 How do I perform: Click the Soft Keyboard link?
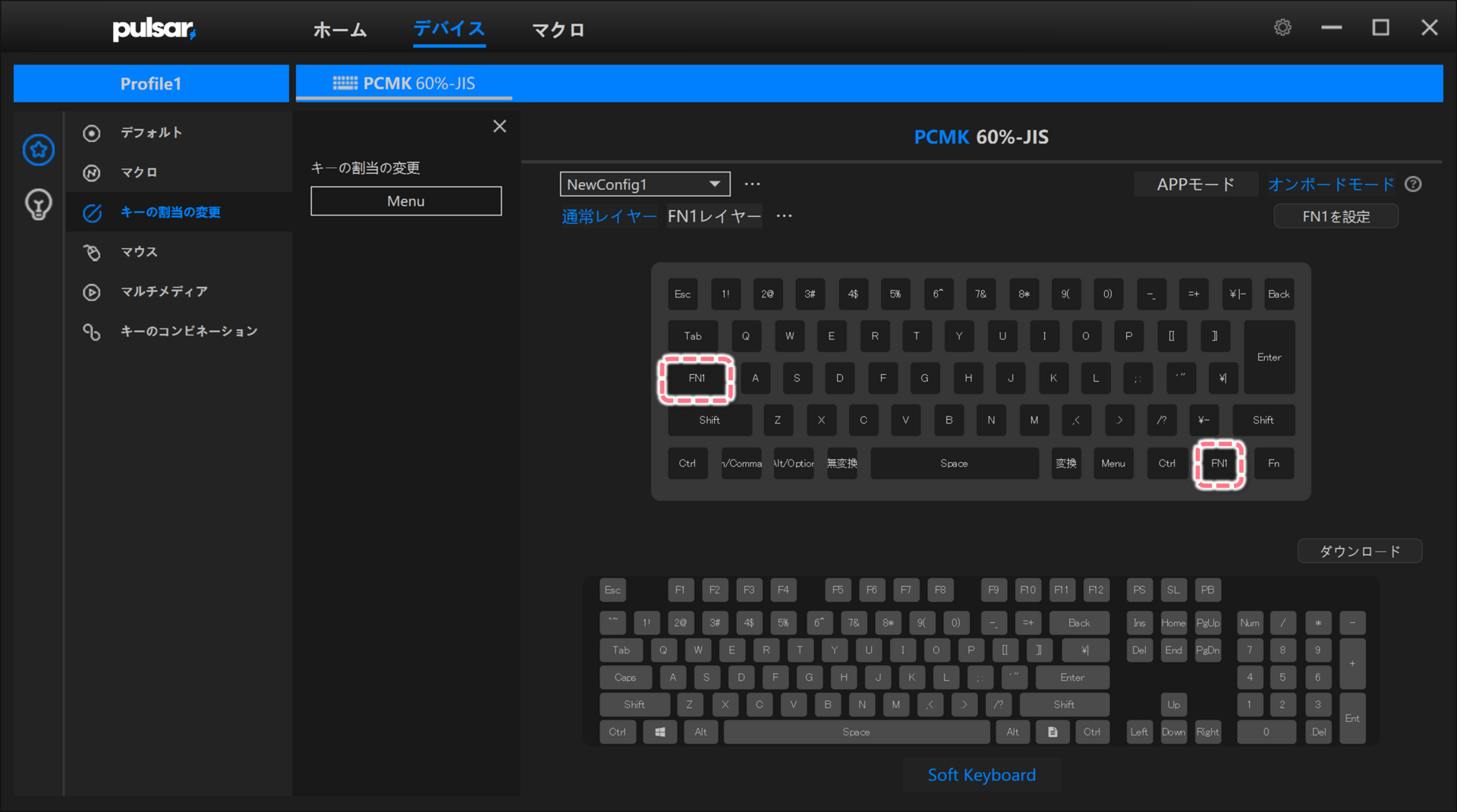(981, 775)
